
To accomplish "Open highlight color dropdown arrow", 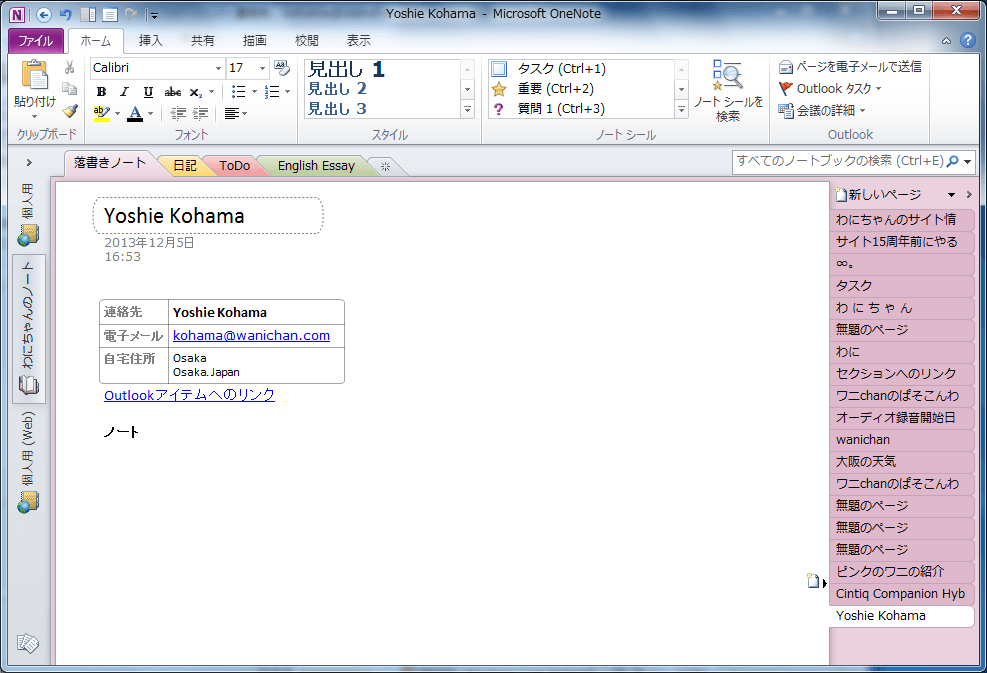I will [117, 114].
